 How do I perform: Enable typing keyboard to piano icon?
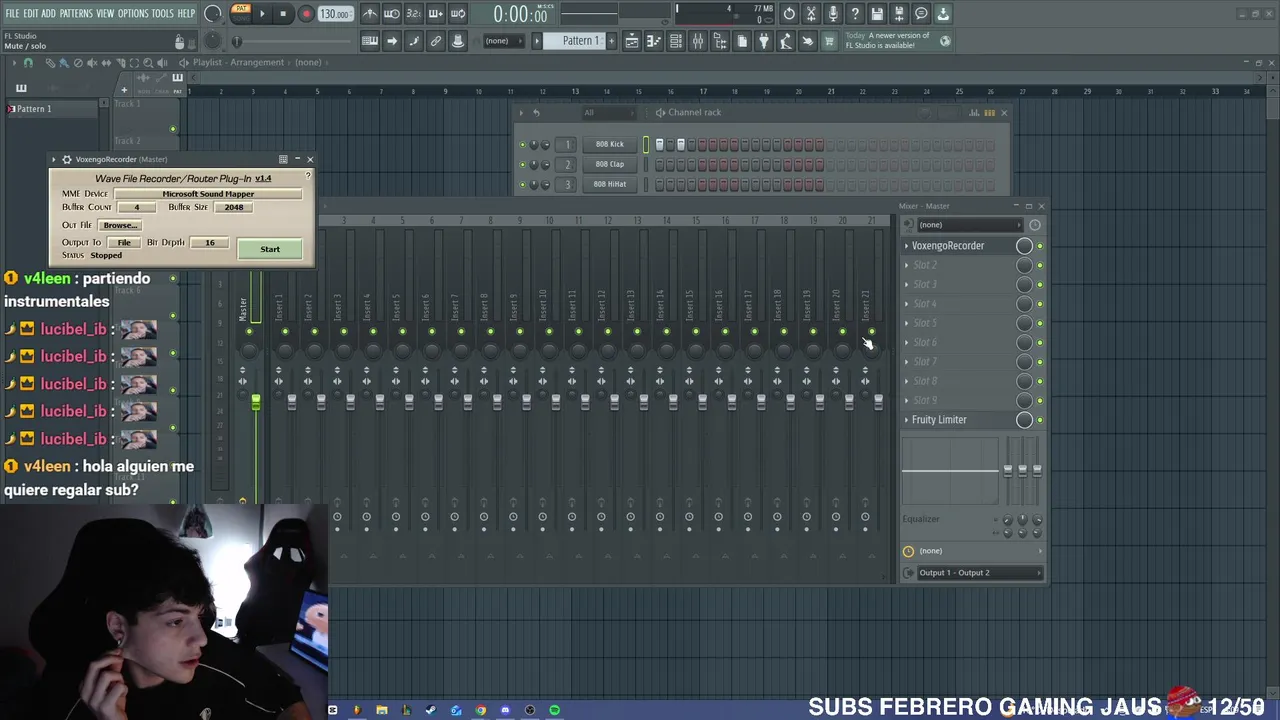(370, 41)
